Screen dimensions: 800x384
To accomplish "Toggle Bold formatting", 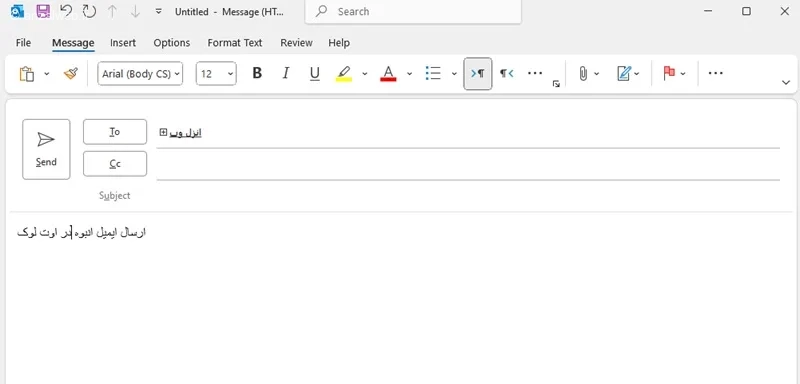I will (257, 73).
